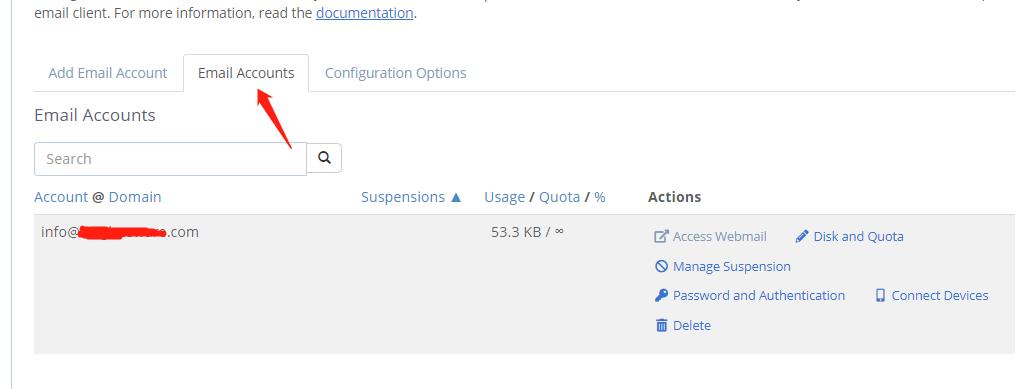Select the info@ email account row
Screen dimensions: 1032x389
[x=524, y=284]
